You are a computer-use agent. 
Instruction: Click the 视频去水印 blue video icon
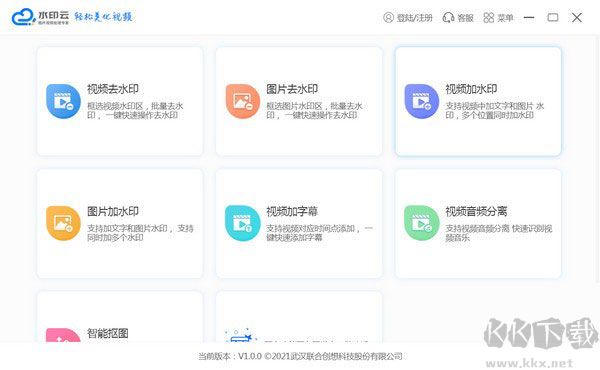pos(63,101)
